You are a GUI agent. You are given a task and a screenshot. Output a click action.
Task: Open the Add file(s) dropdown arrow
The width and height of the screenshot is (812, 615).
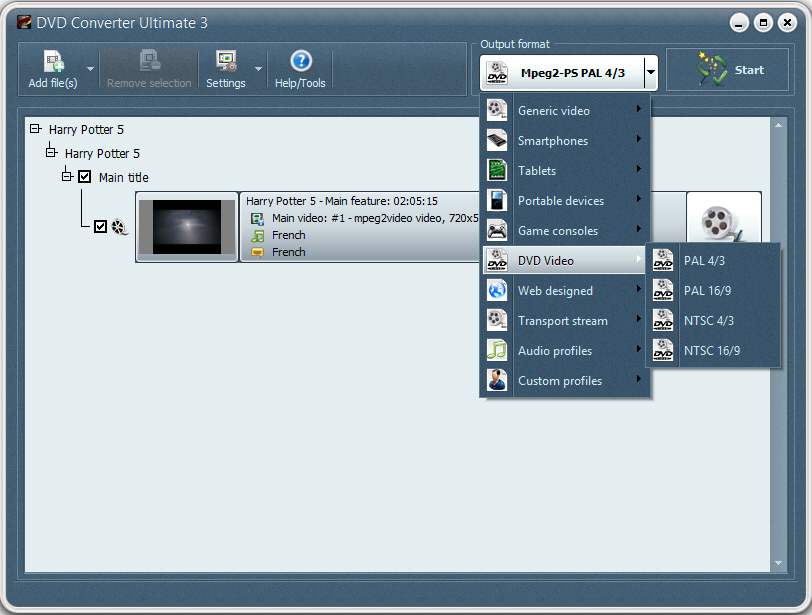click(x=90, y=69)
